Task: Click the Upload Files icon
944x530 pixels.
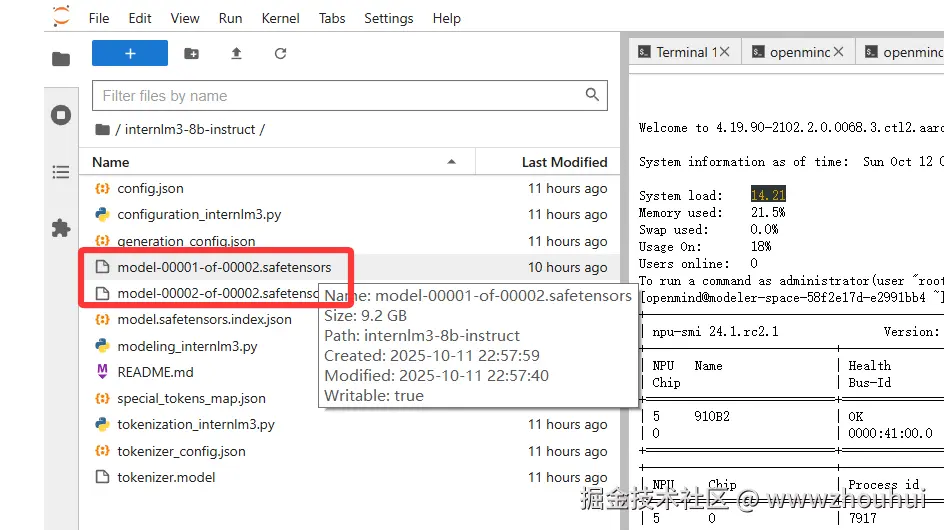Action: (x=236, y=54)
